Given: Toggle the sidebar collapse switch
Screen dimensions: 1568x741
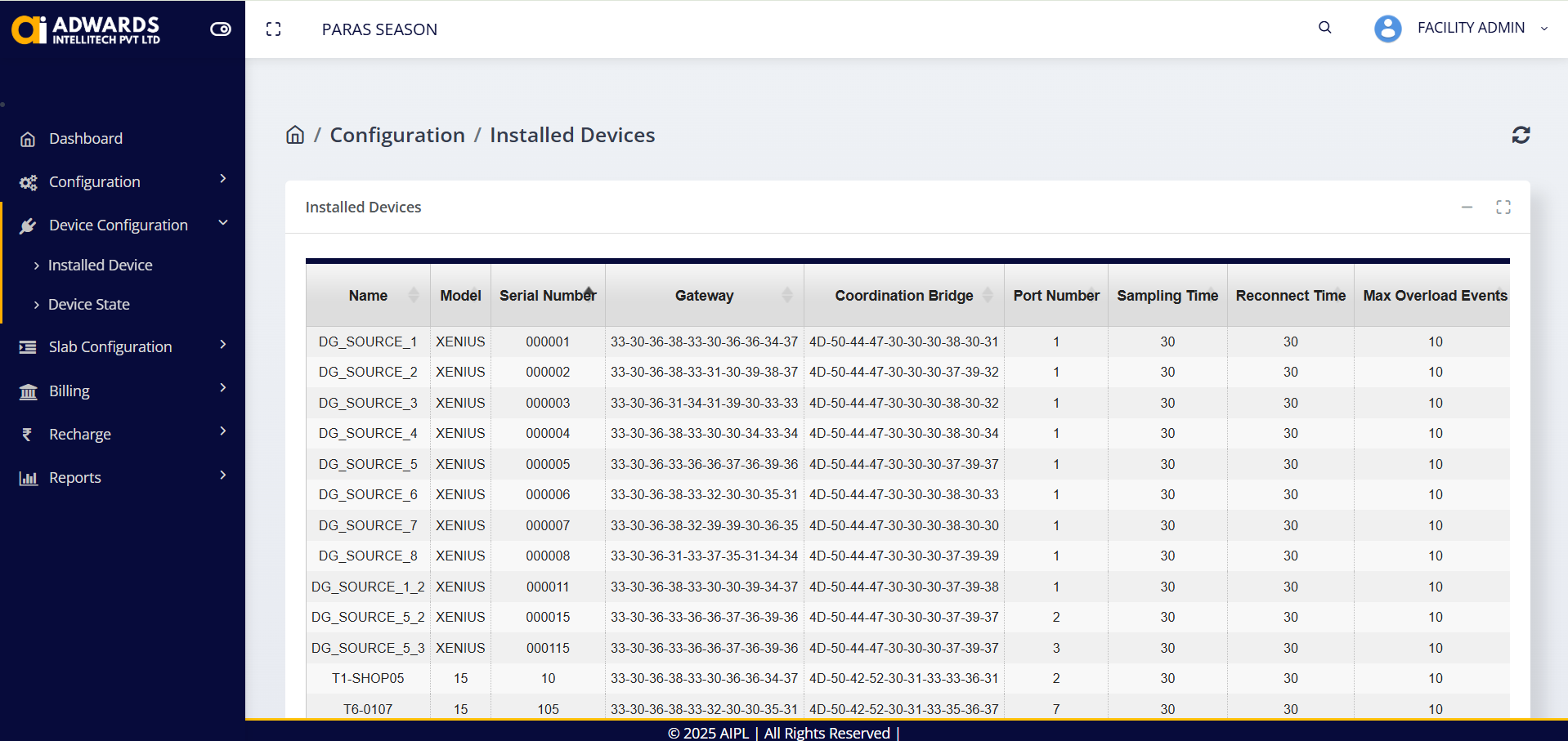Looking at the screenshot, I should point(221,29).
